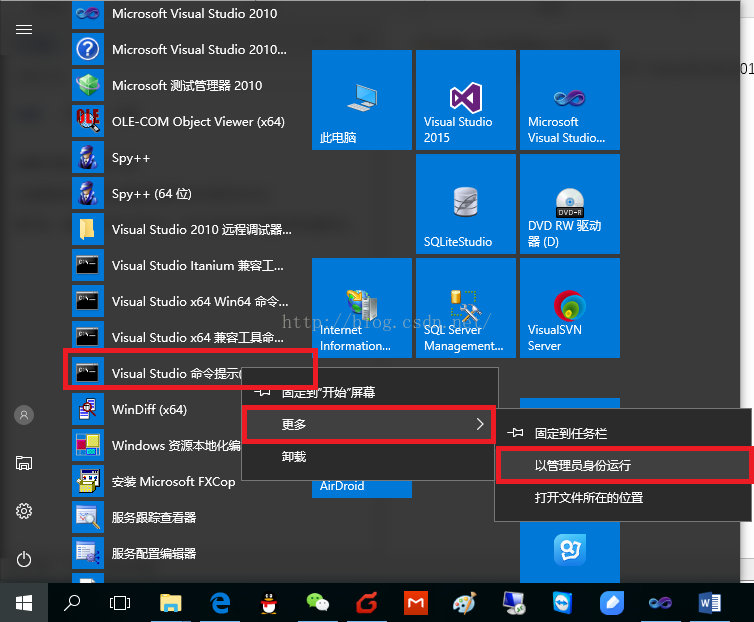Image resolution: width=754 pixels, height=622 pixels.
Task: Click 安装 Microsoft FXCop entry
Action: 156,482
